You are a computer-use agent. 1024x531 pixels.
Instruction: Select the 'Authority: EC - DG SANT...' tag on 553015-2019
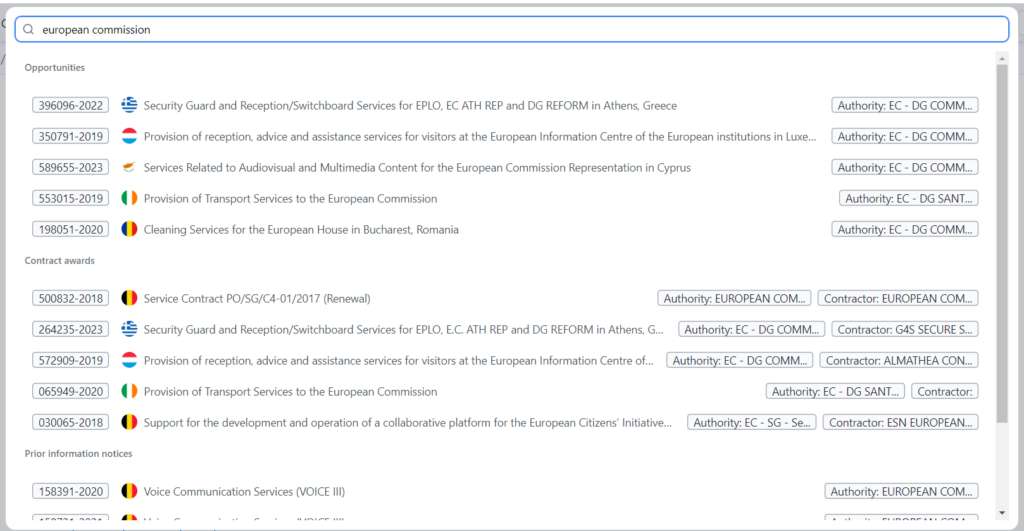click(x=908, y=198)
